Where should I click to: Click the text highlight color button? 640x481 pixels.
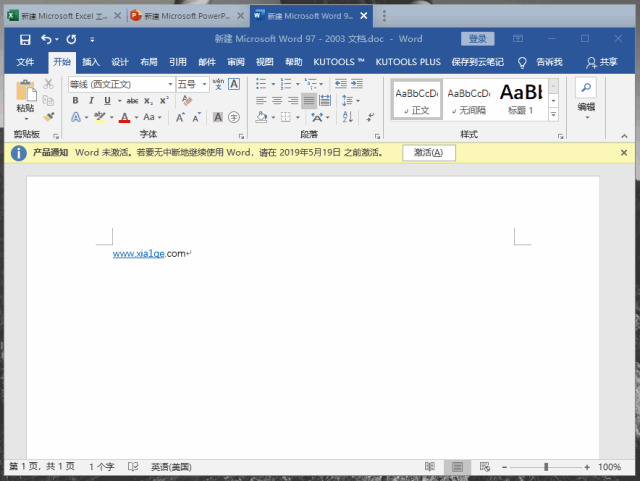[x=100, y=118]
